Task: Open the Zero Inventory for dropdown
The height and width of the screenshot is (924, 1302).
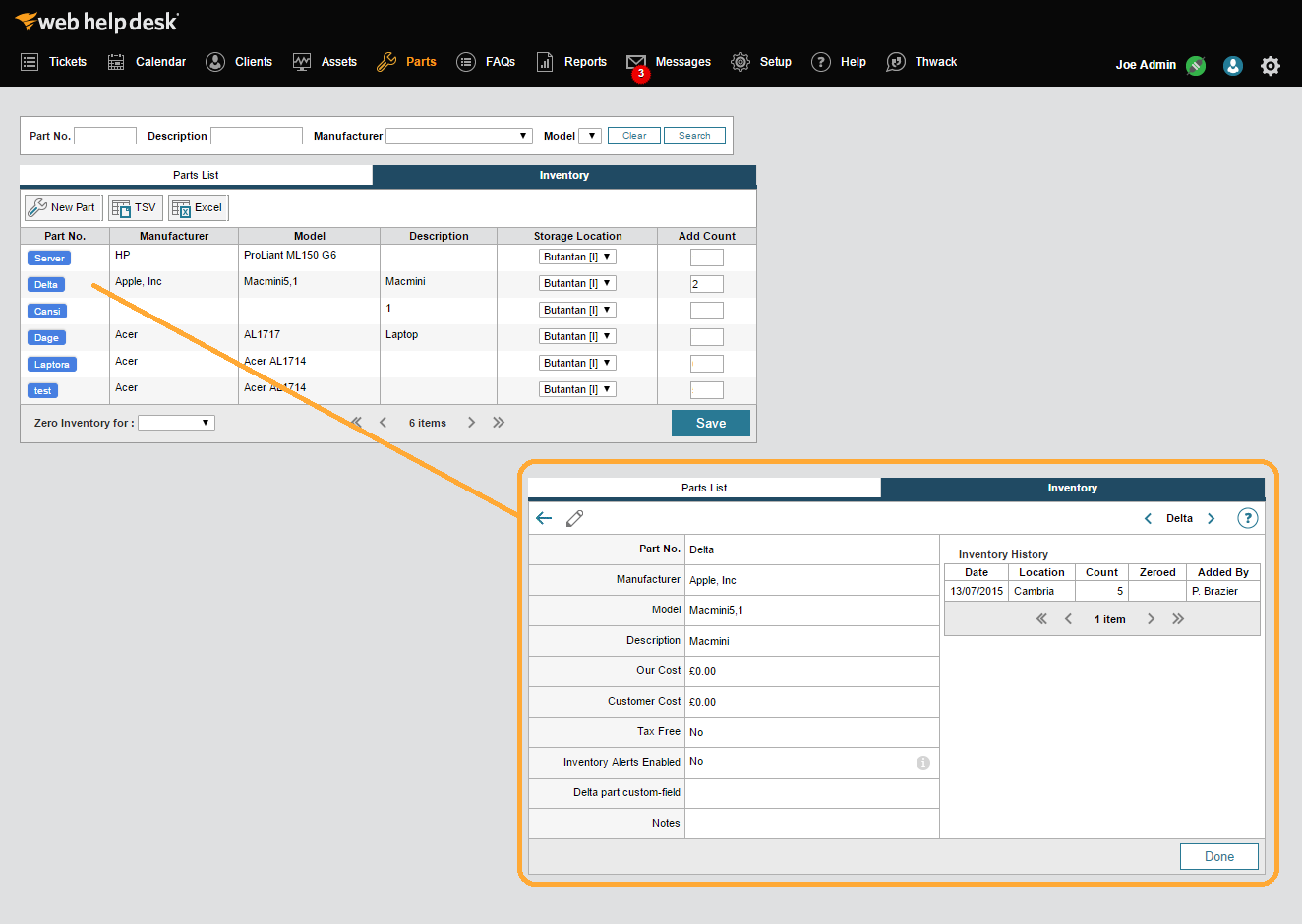Action: (x=176, y=423)
